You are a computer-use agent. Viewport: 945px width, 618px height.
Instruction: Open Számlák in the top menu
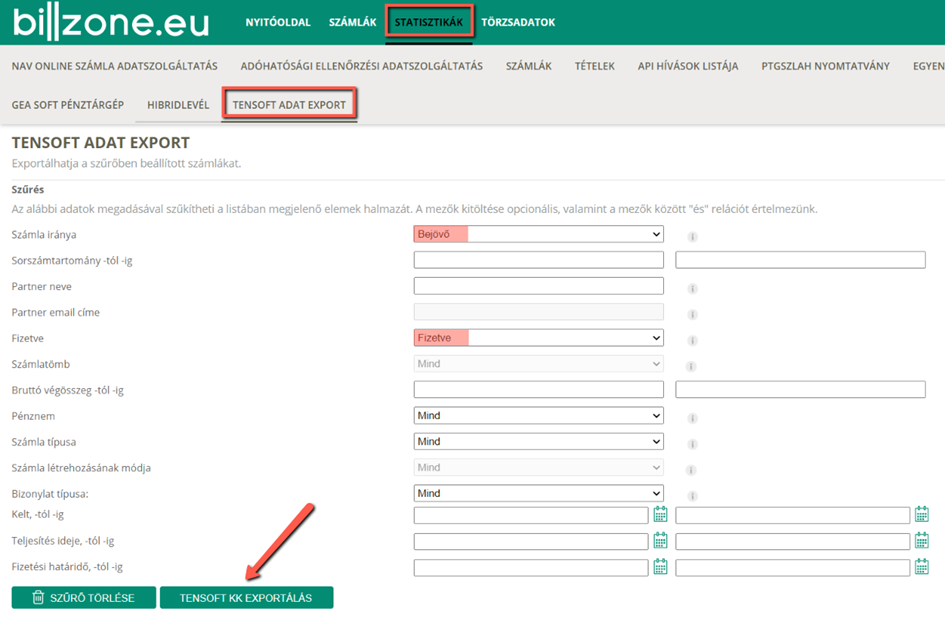point(353,22)
